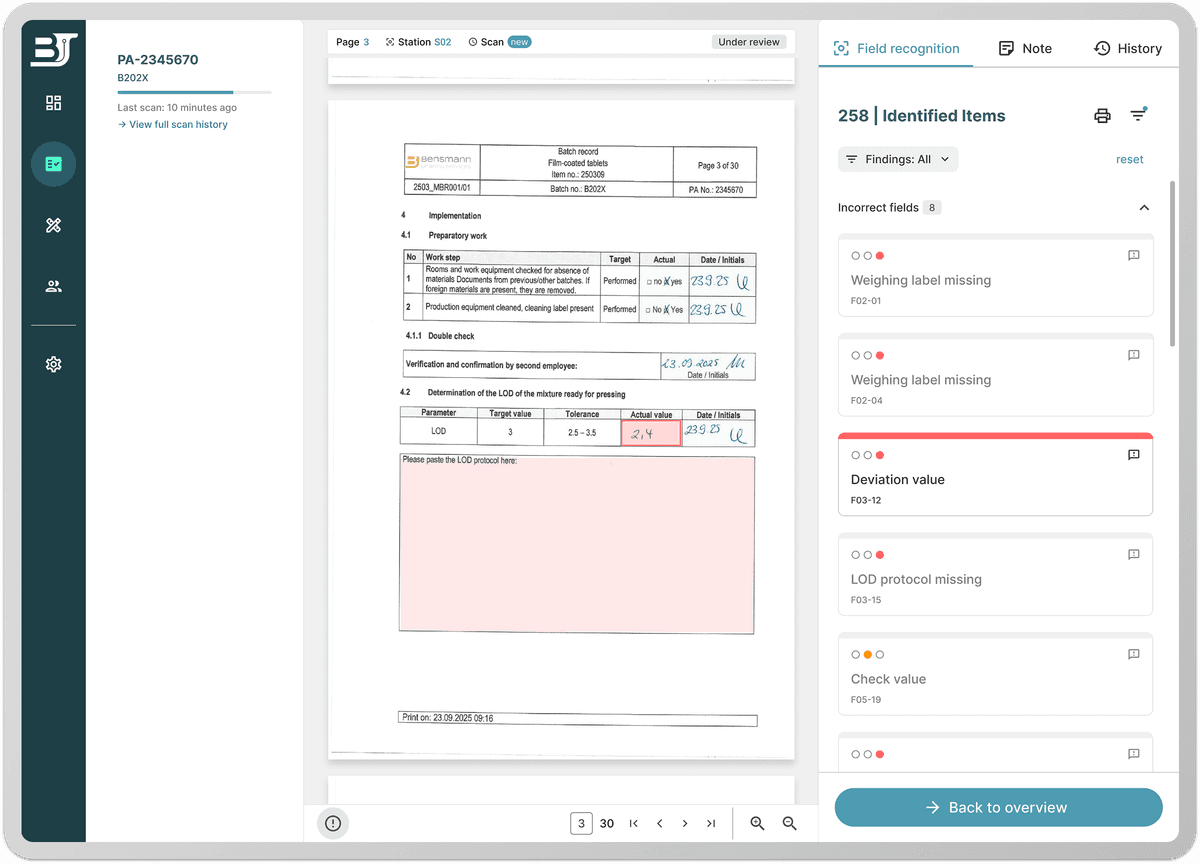The width and height of the screenshot is (1200, 864).
Task: Open settings gear in left sidebar
Action: (54, 365)
